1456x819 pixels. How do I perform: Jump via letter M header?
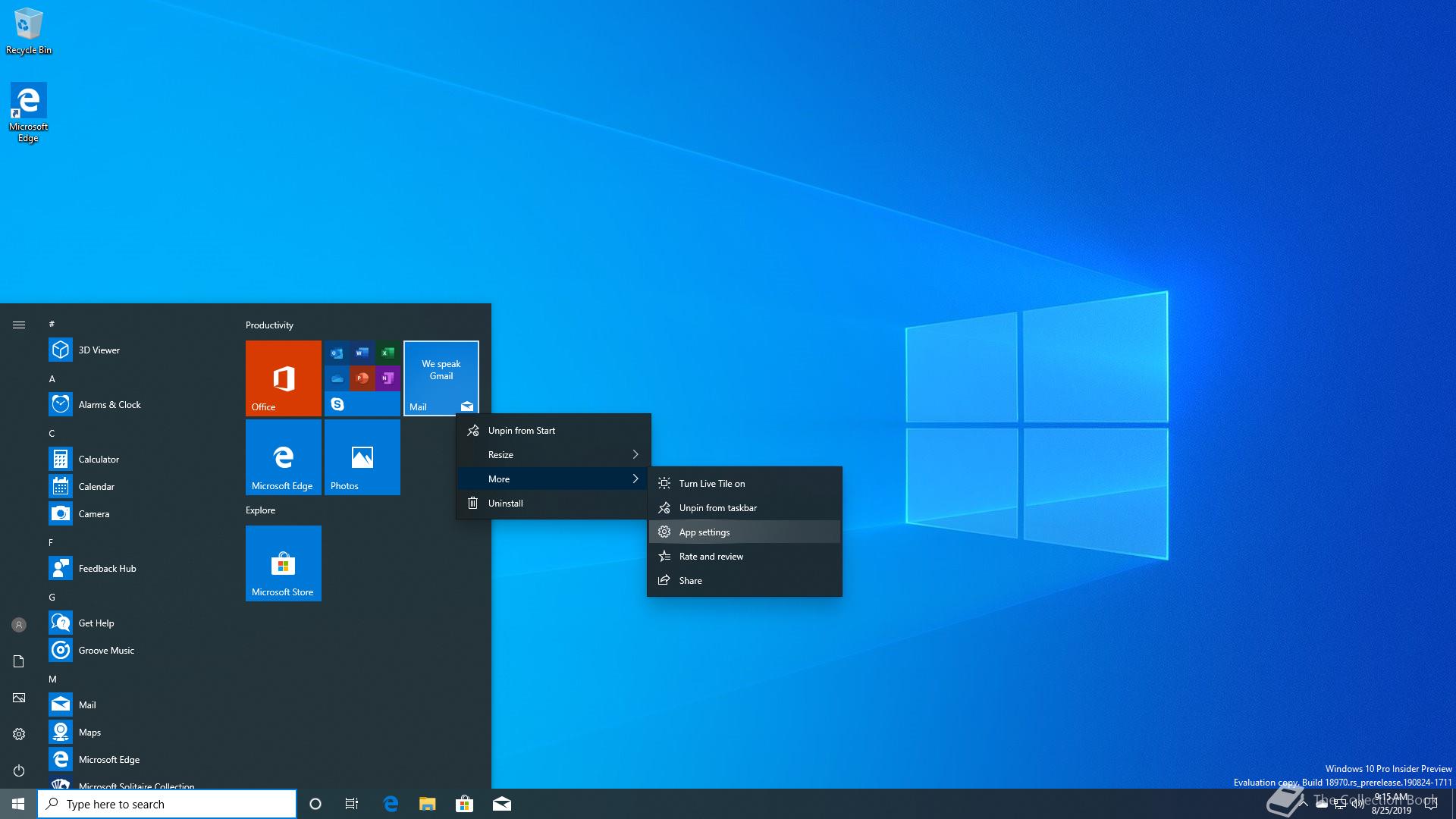click(x=52, y=679)
